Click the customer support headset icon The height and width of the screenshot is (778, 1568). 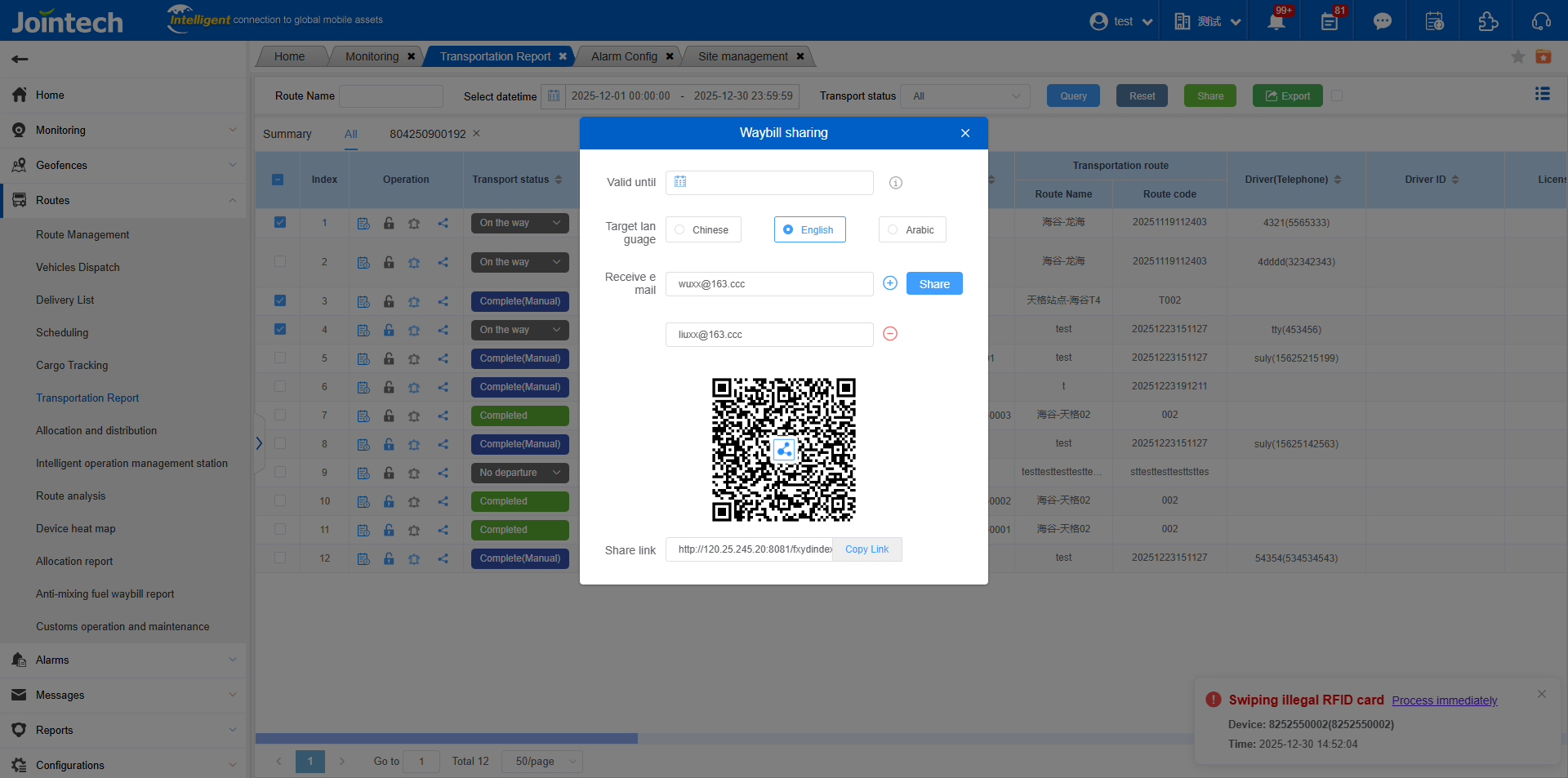pos(1541,21)
